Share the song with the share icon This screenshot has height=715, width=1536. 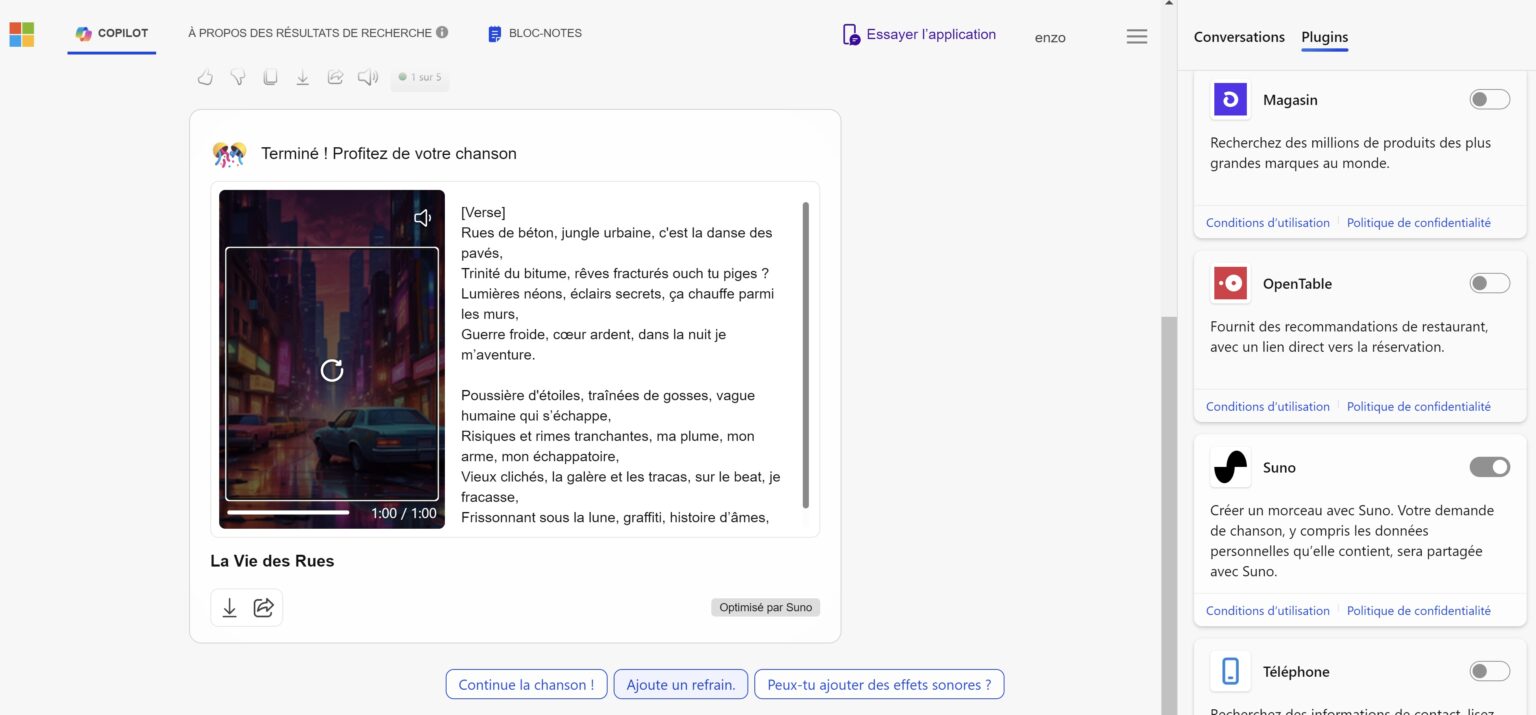click(264, 607)
